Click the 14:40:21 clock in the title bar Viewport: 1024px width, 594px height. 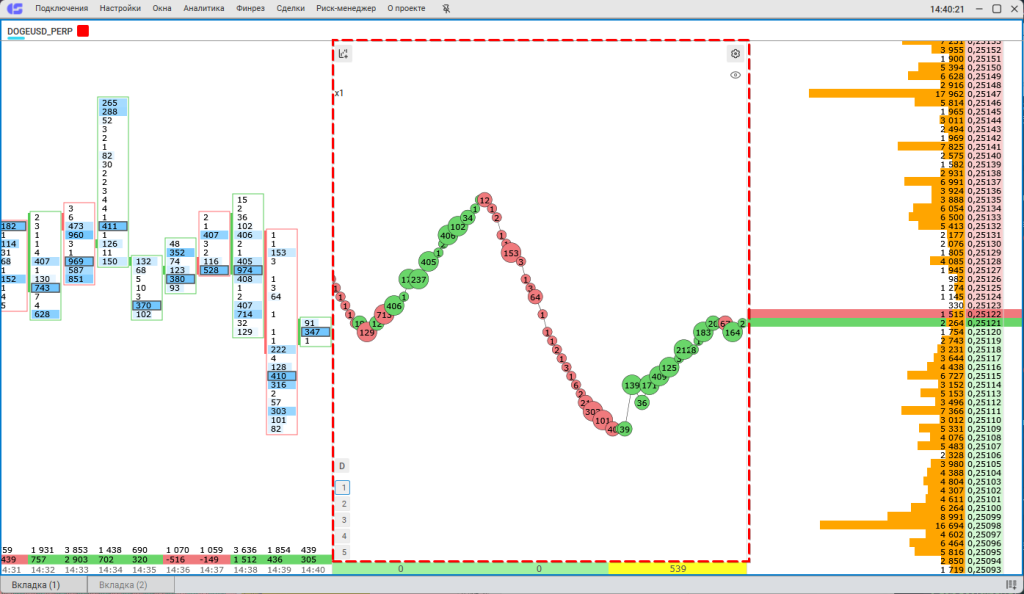(947, 9)
